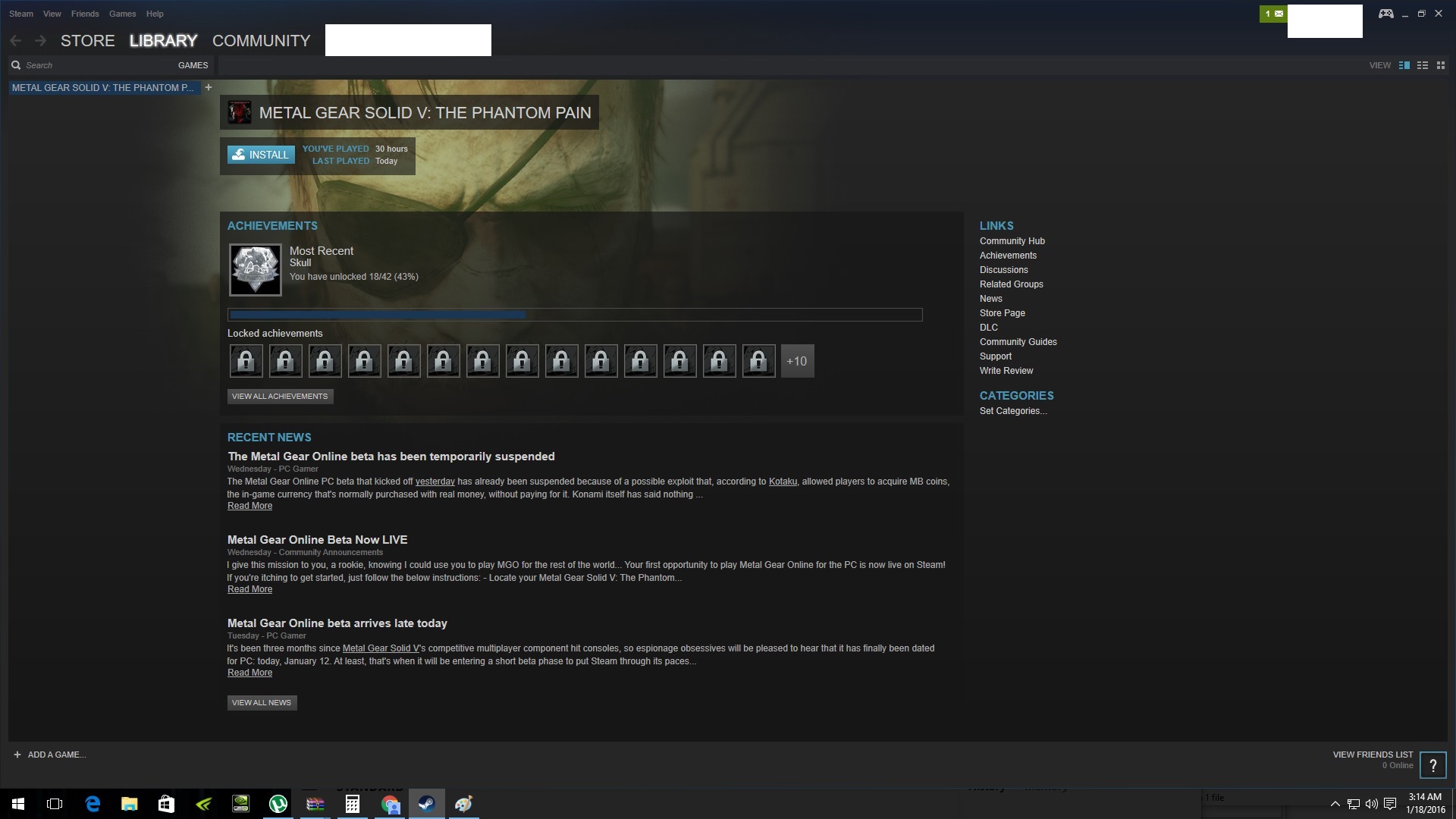Switch to grid view layout icon

[x=1441, y=65]
